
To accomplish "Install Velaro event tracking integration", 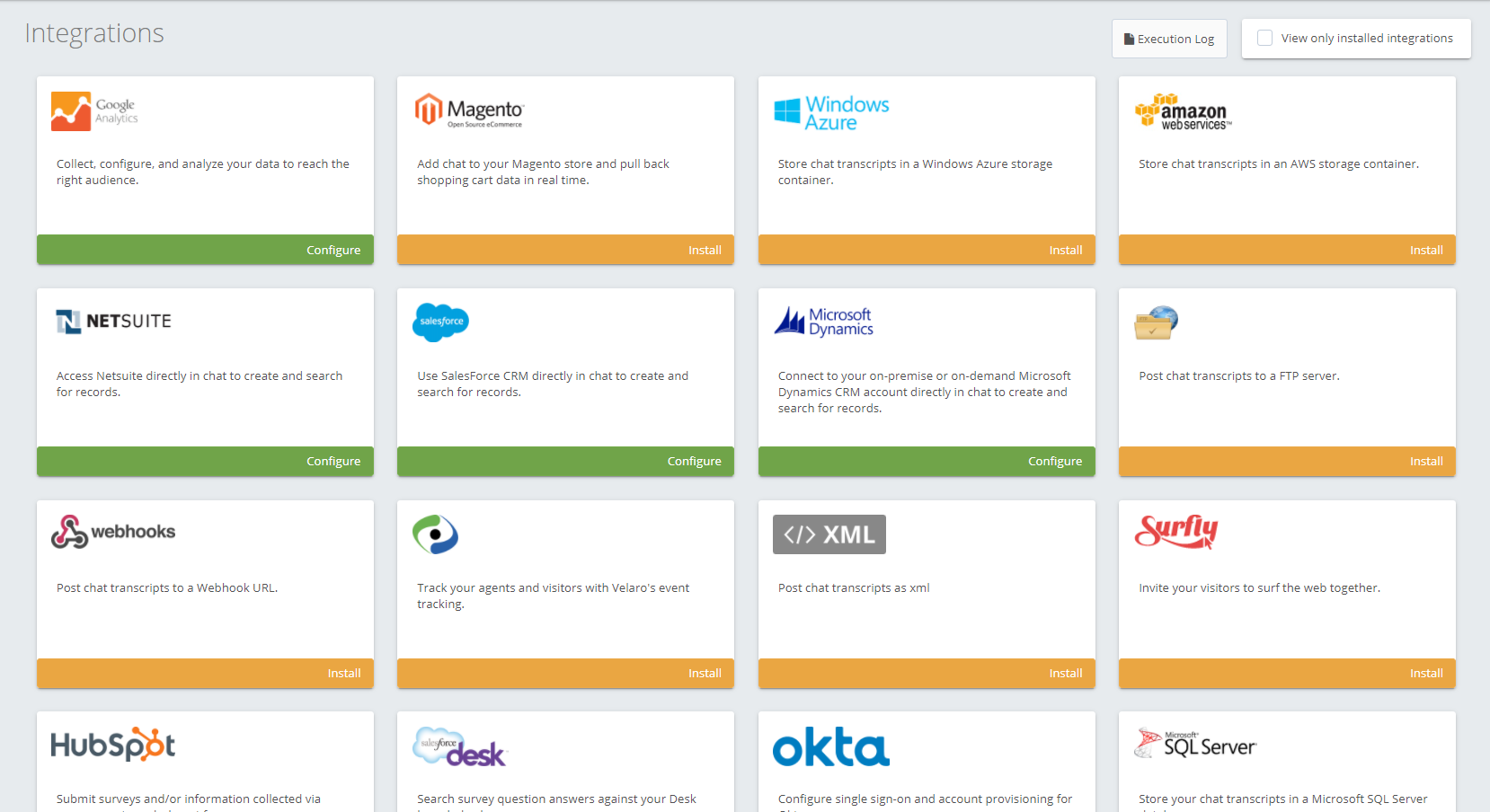I will 565,673.
